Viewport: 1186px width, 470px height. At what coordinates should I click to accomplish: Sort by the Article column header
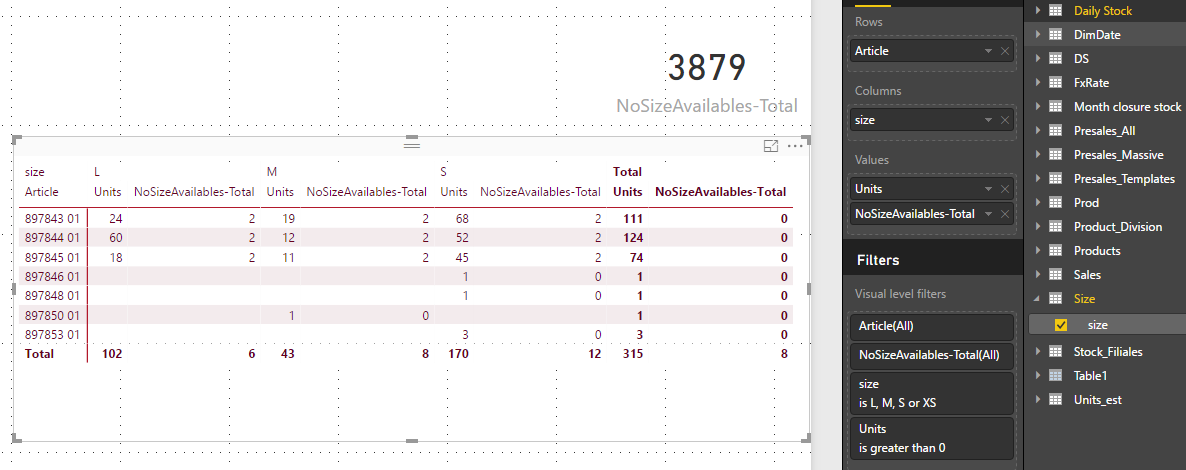pyautogui.click(x=42, y=192)
